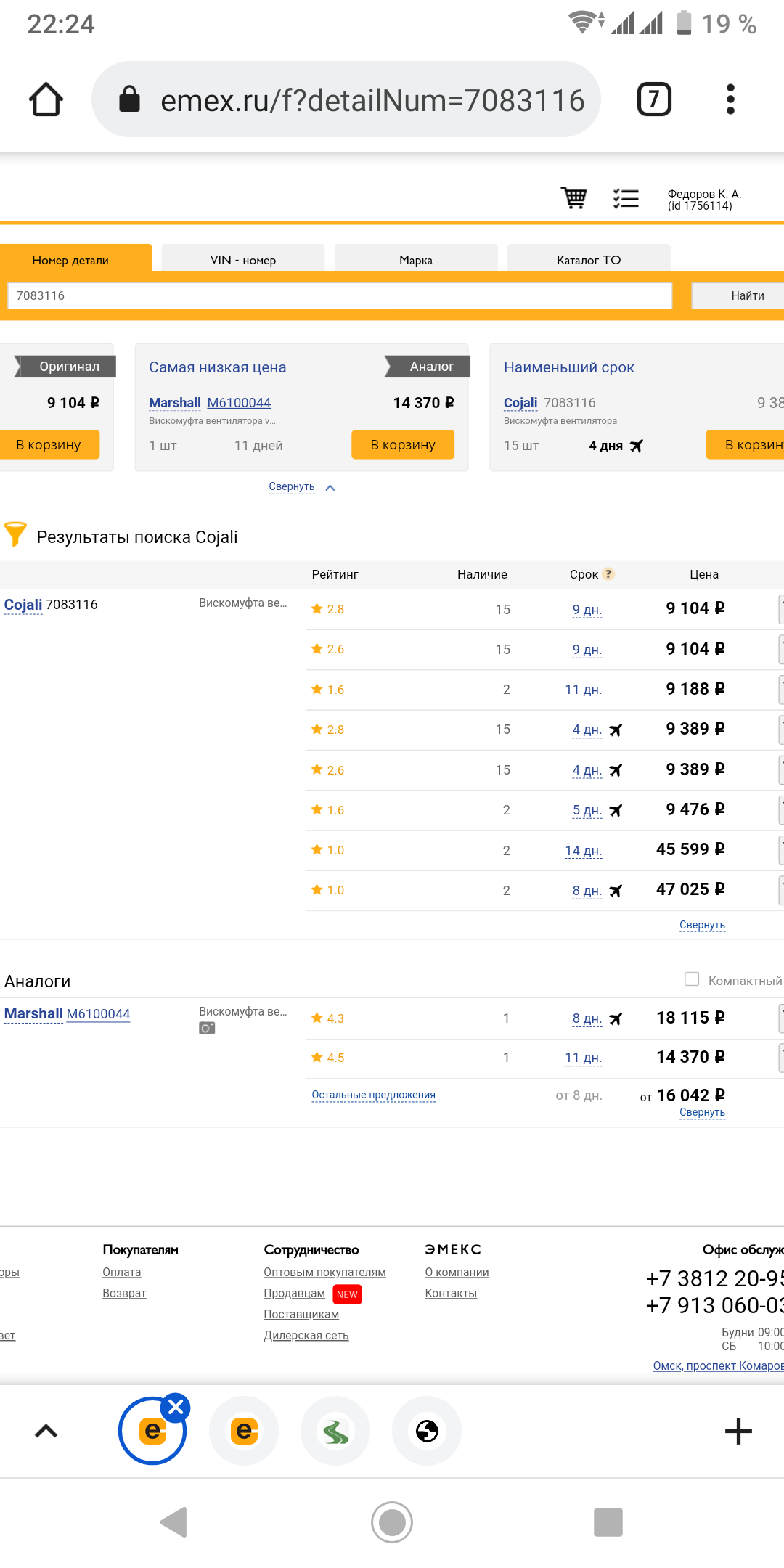
Task: Open the Marshall part photo camera icon
Action: [207, 1029]
